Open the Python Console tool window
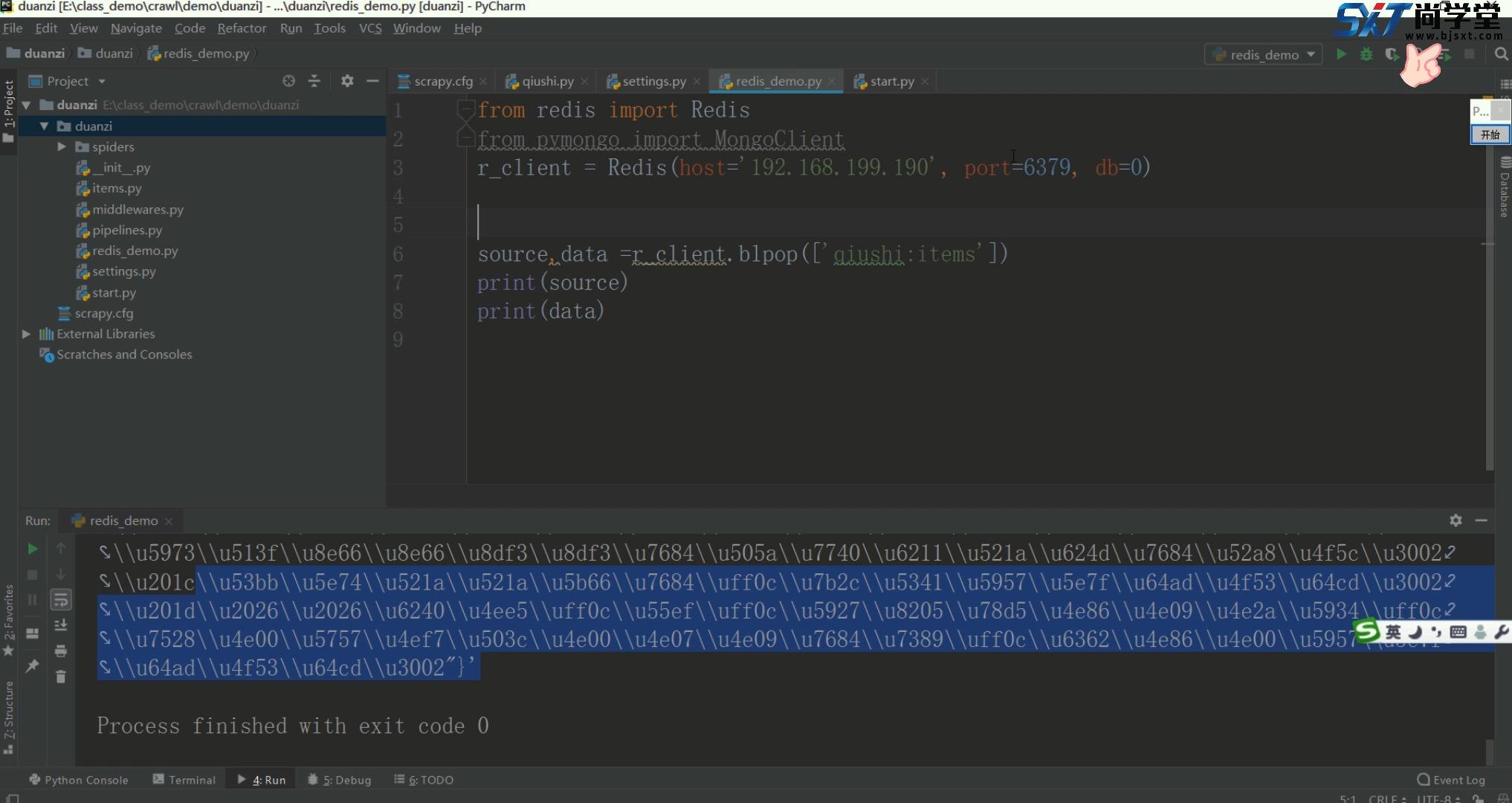This screenshot has width=1512, height=803. (x=78, y=780)
